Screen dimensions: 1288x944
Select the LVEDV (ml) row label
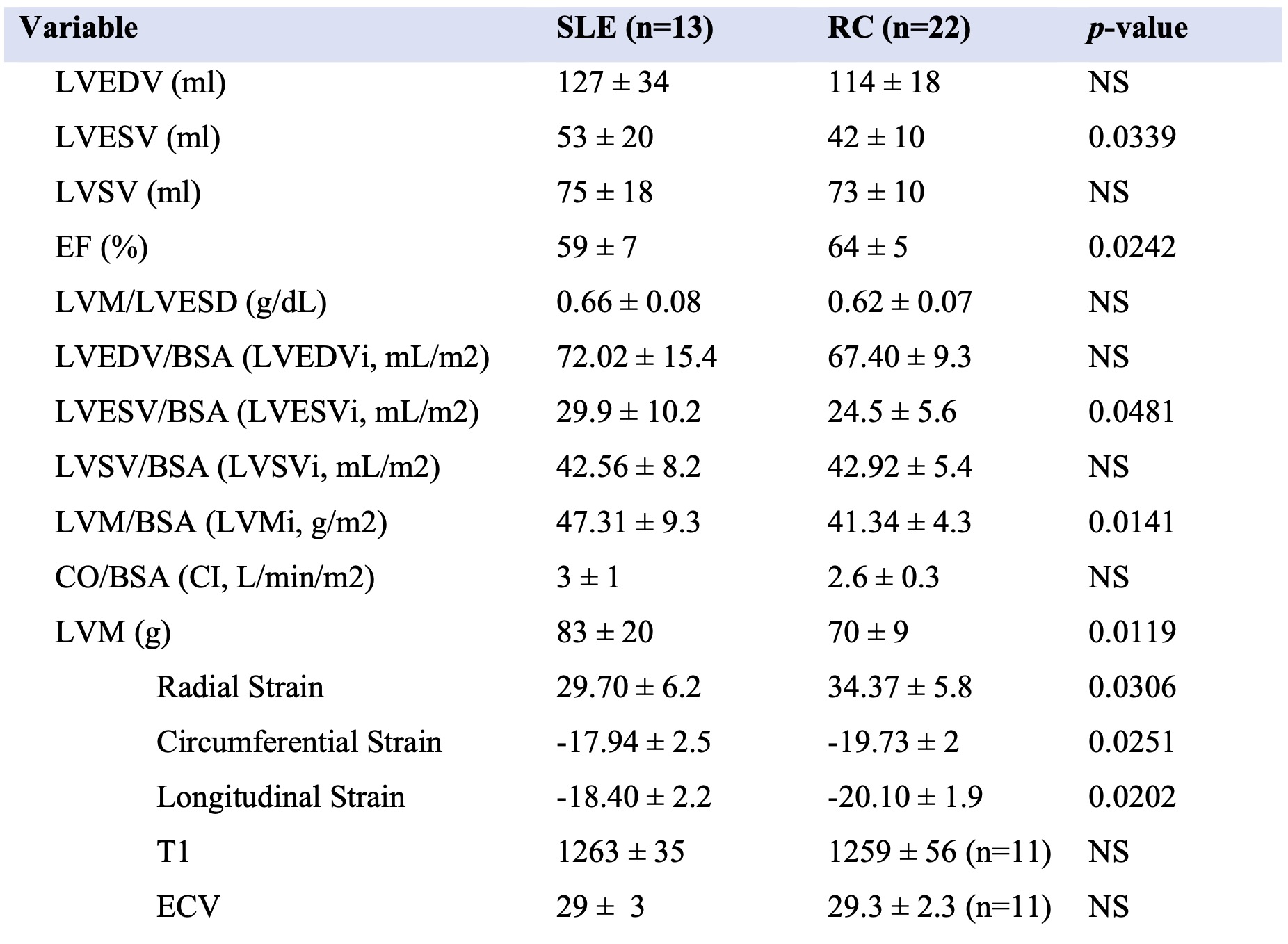pyautogui.click(x=140, y=83)
